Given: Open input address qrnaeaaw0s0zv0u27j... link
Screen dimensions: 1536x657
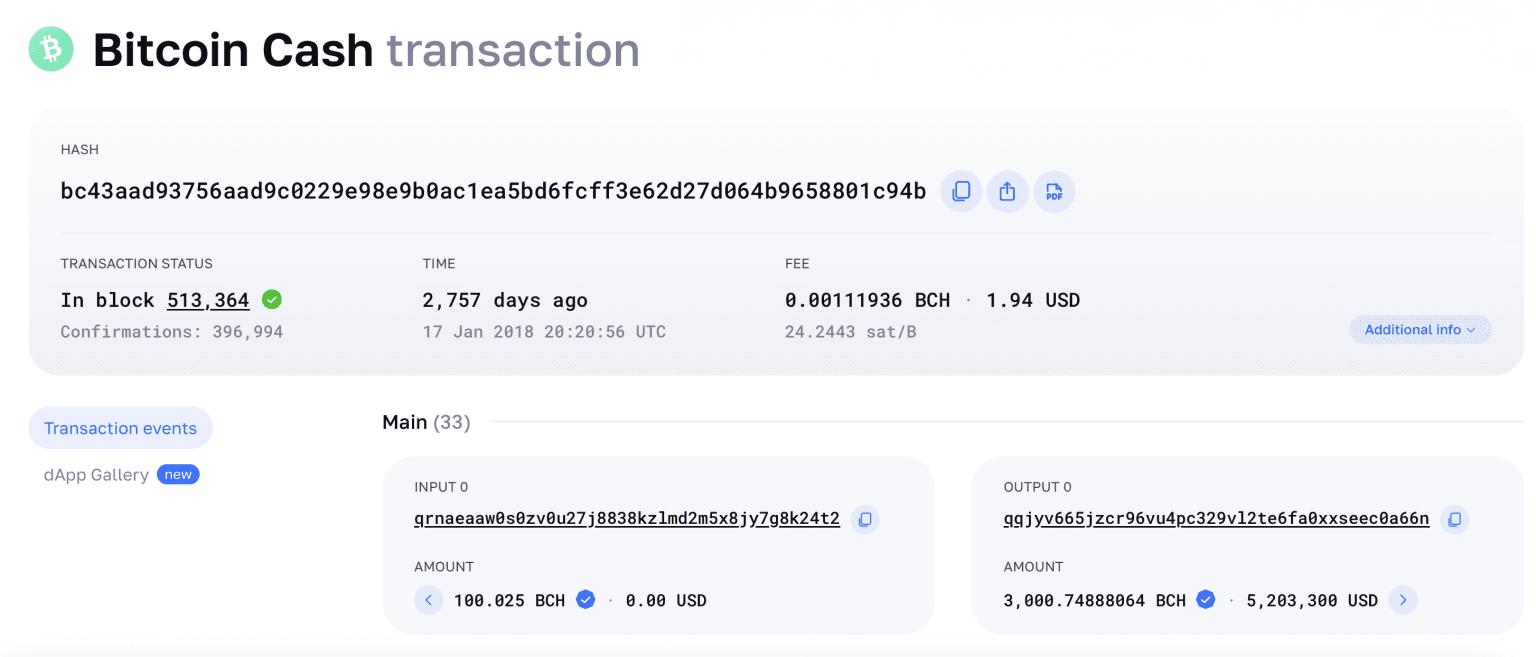Looking at the screenshot, I should click(x=627, y=519).
